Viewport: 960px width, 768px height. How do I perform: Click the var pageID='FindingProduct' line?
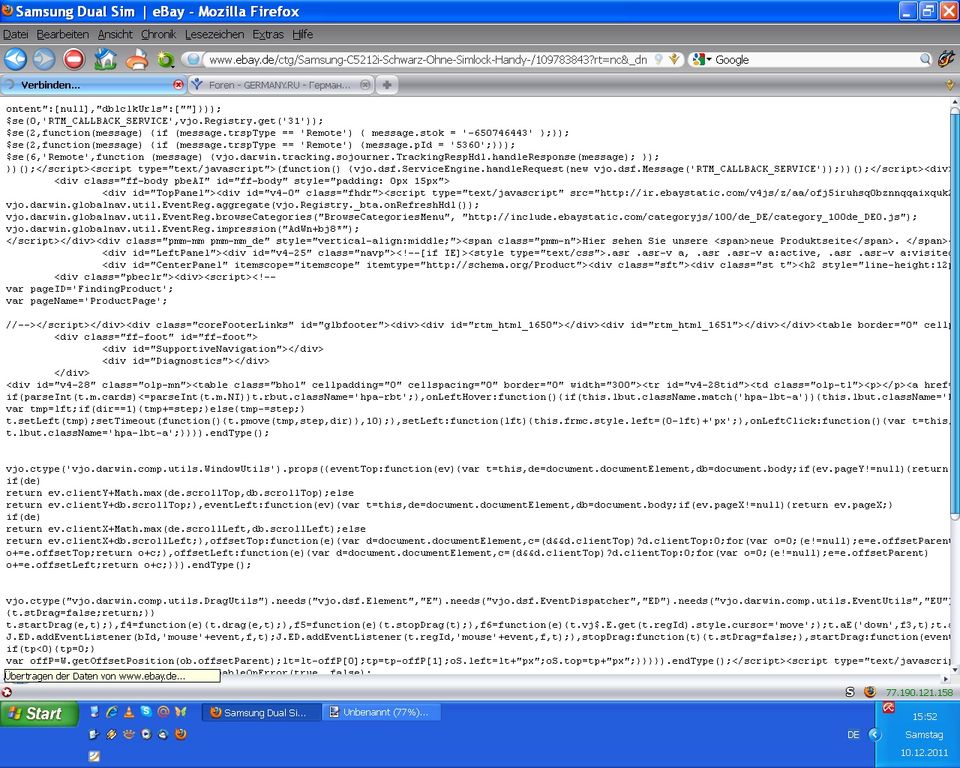pos(89,289)
